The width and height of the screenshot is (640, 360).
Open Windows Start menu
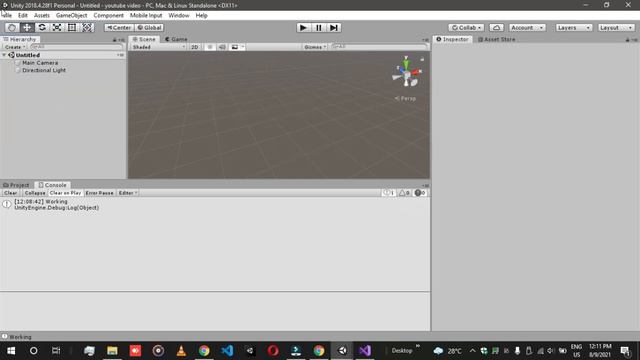click(x=11, y=351)
